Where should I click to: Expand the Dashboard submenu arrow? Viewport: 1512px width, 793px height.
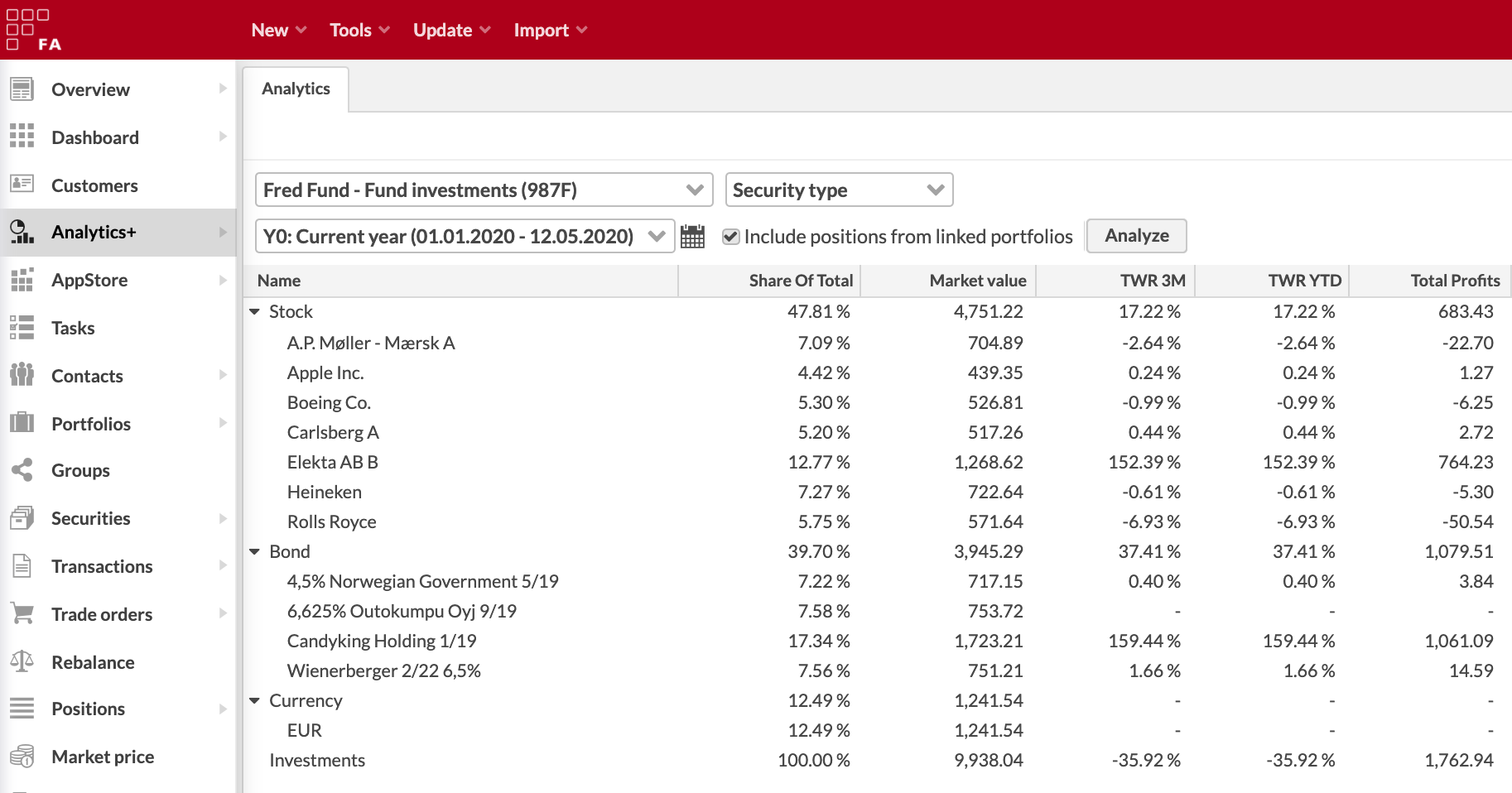[x=223, y=137]
